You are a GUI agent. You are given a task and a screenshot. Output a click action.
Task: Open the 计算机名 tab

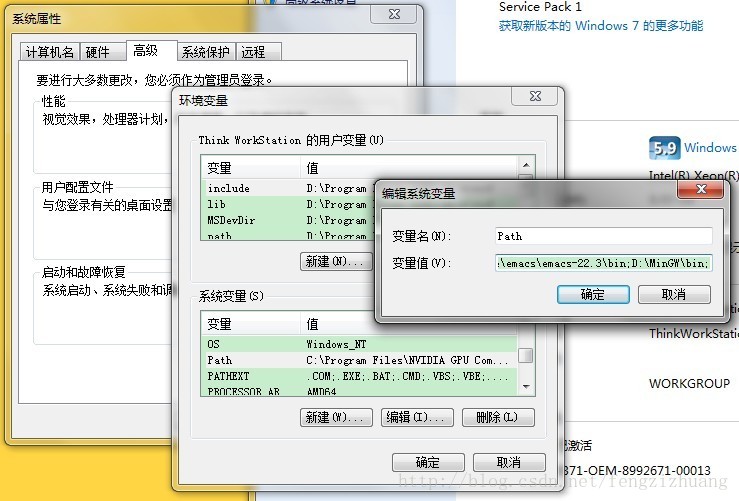[x=50, y=52]
